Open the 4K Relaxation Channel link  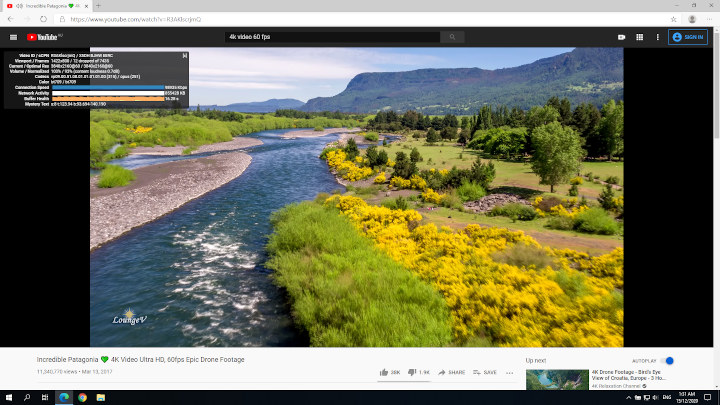pos(618,386)
